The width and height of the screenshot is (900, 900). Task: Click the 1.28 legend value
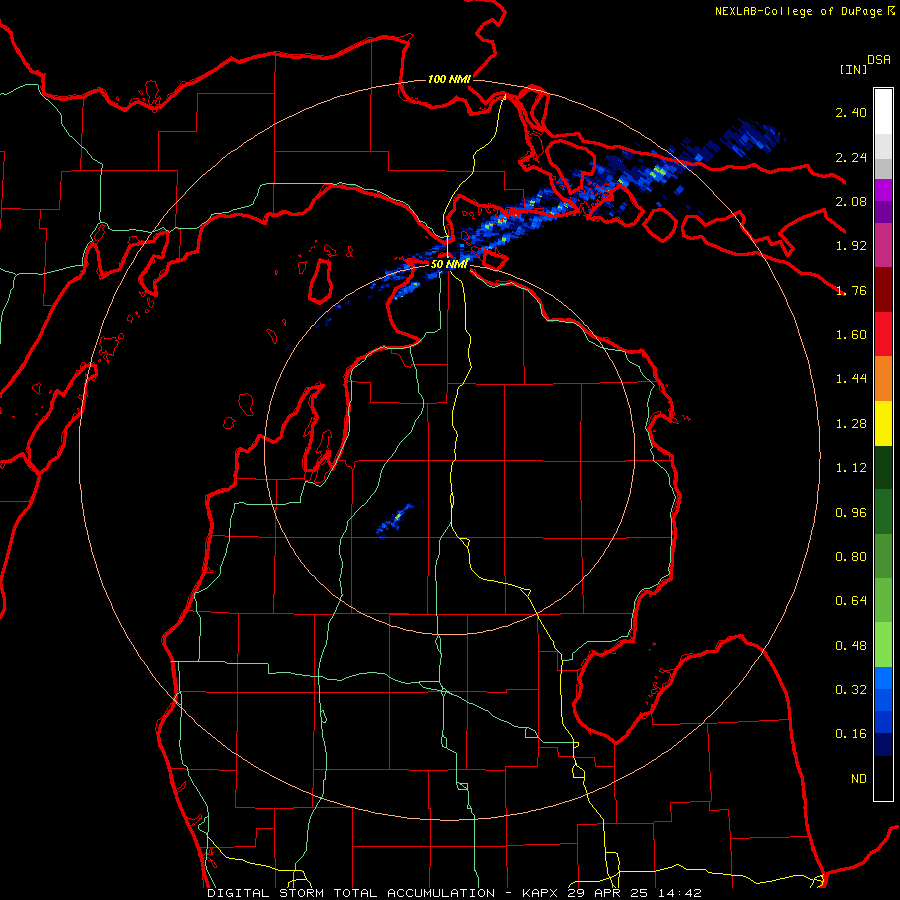click(851, 424)
